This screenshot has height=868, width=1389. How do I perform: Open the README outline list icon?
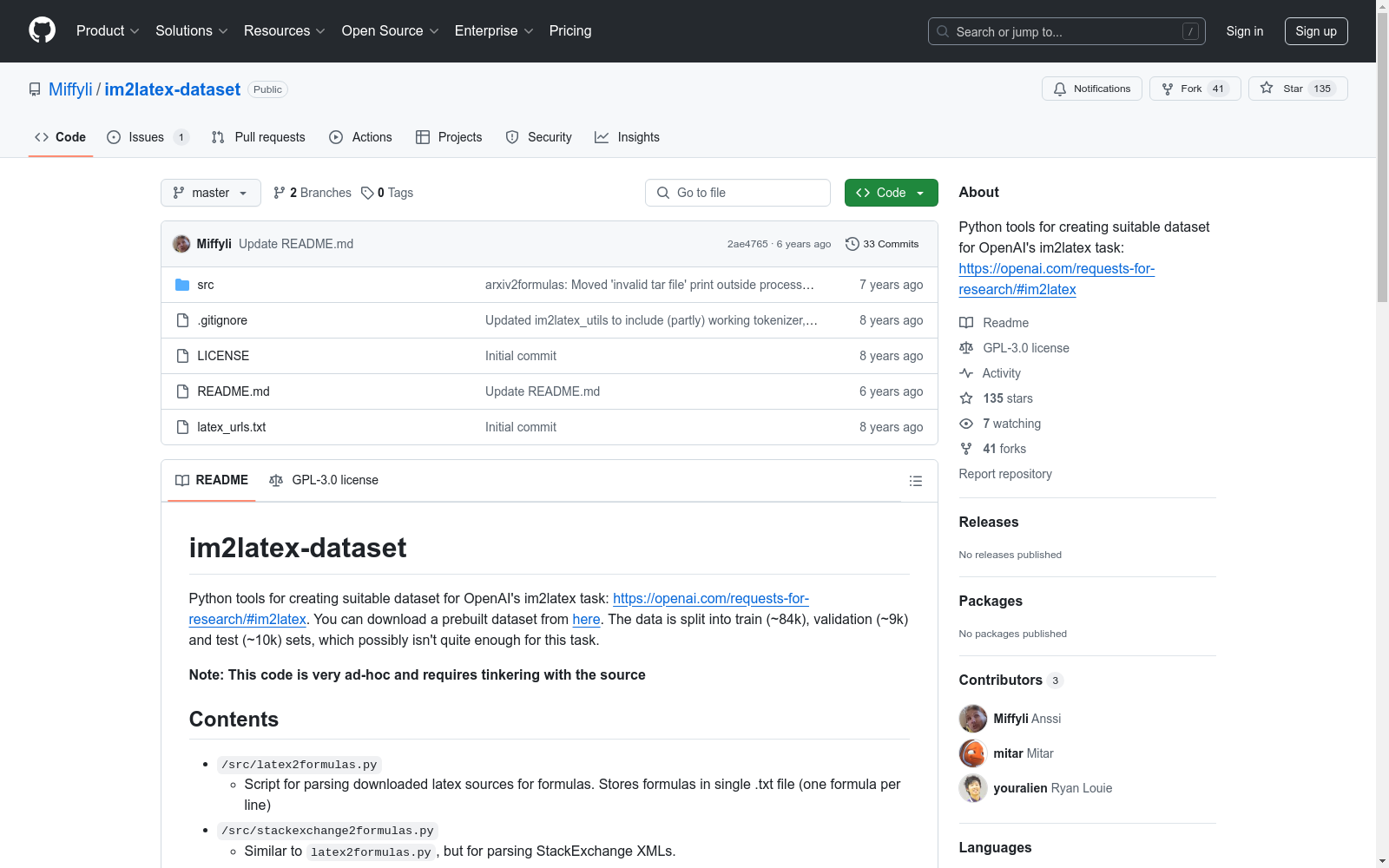coord(916,481)
